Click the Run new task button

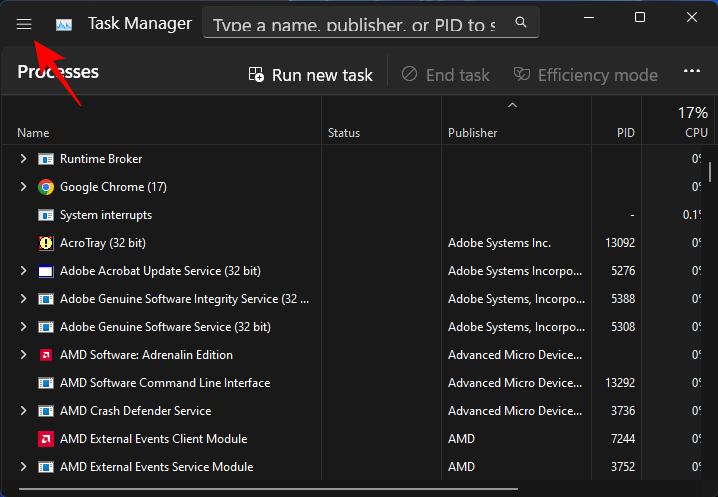pos(310,75)
